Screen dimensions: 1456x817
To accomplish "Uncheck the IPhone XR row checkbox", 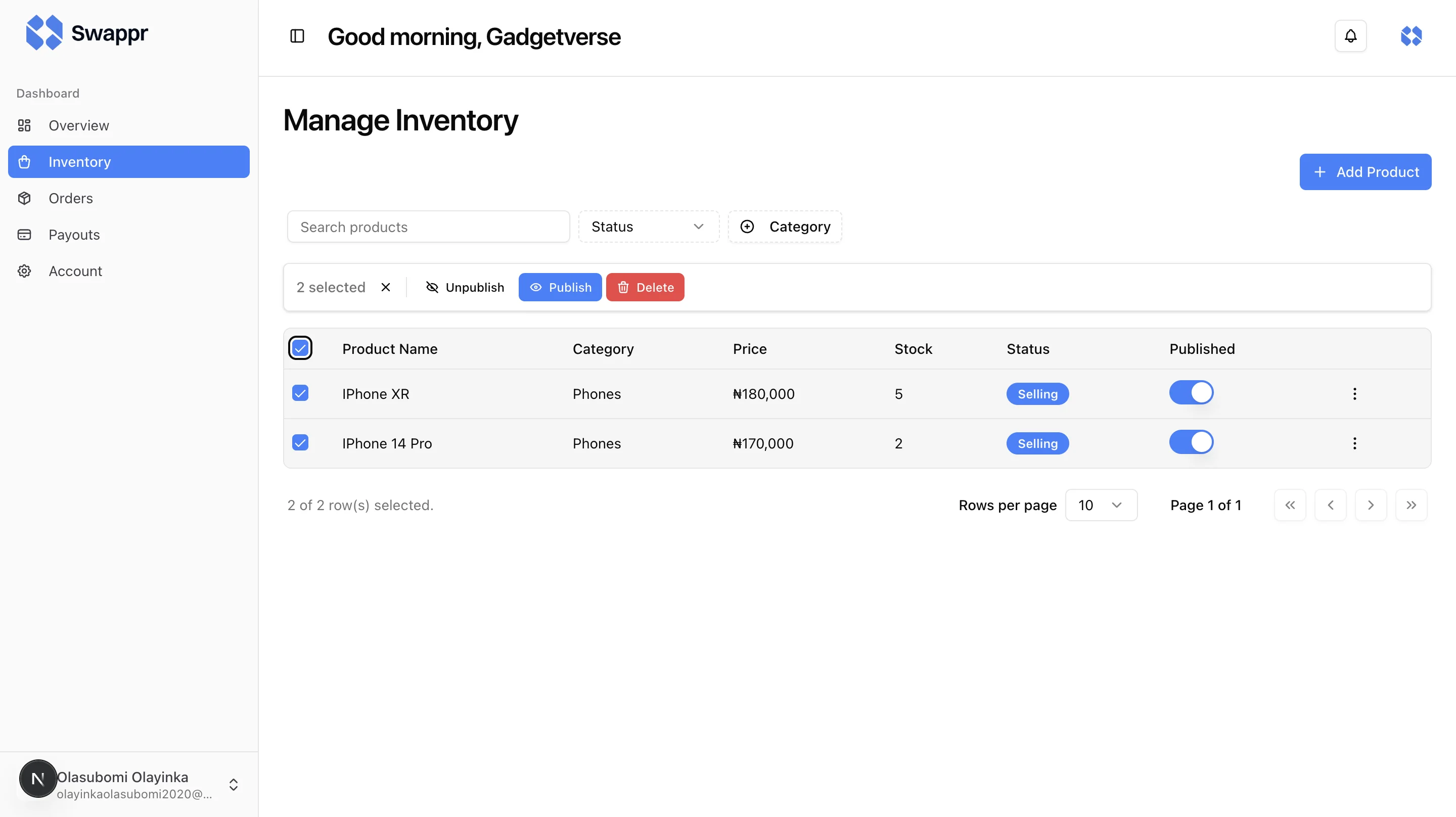I will tap(300, 393).
